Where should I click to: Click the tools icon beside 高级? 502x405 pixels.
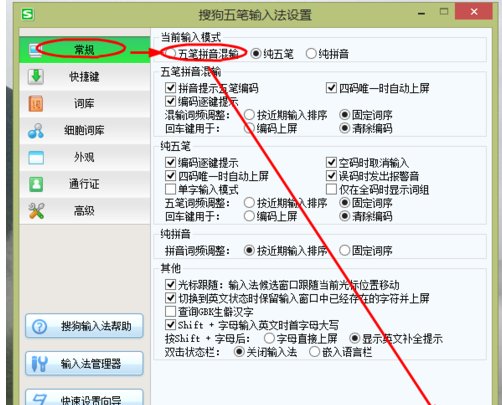36,211
